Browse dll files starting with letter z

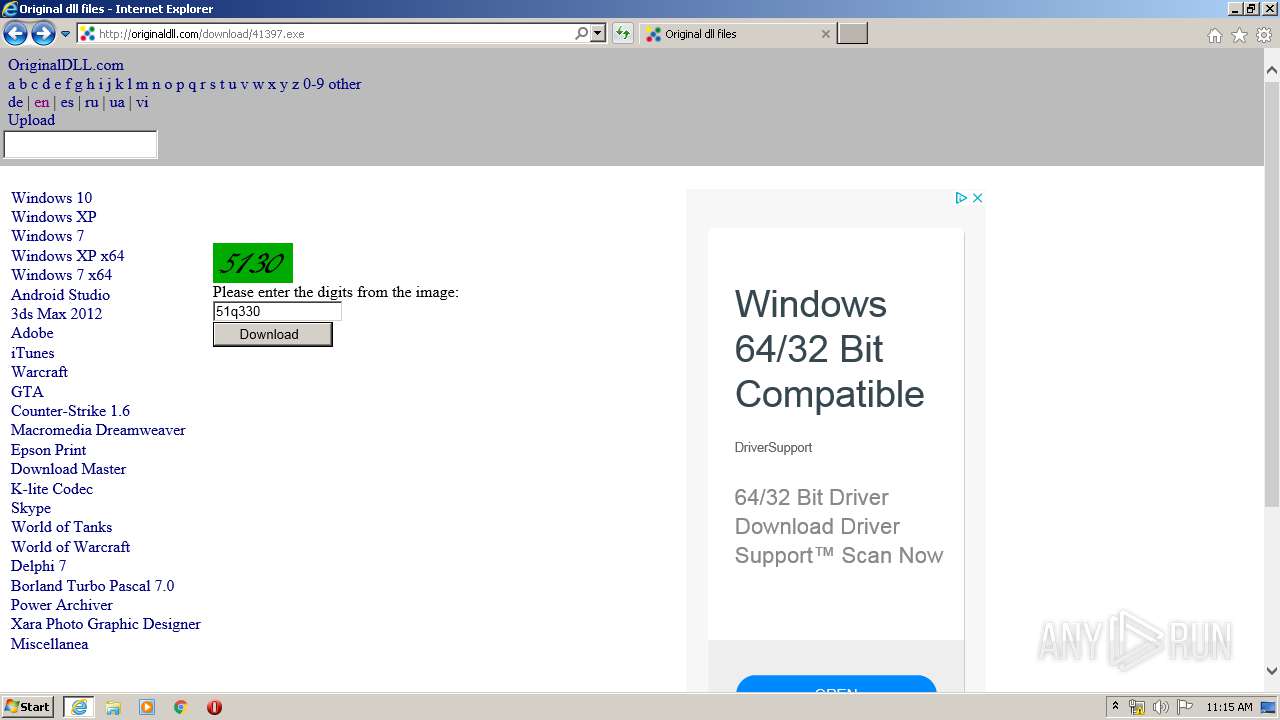click(295, 84)
